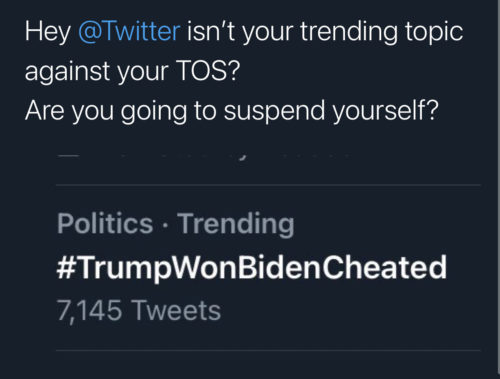This screenshot has width=500, height=379.
Task: Click the "Politics" category label
Action: (105, 224)
